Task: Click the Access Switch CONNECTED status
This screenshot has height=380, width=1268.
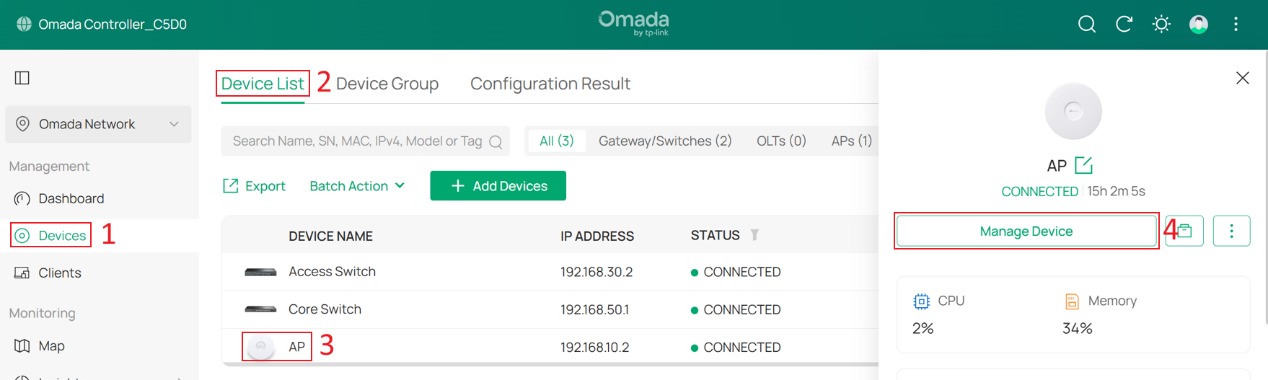Action: click(x=736, y=272)
